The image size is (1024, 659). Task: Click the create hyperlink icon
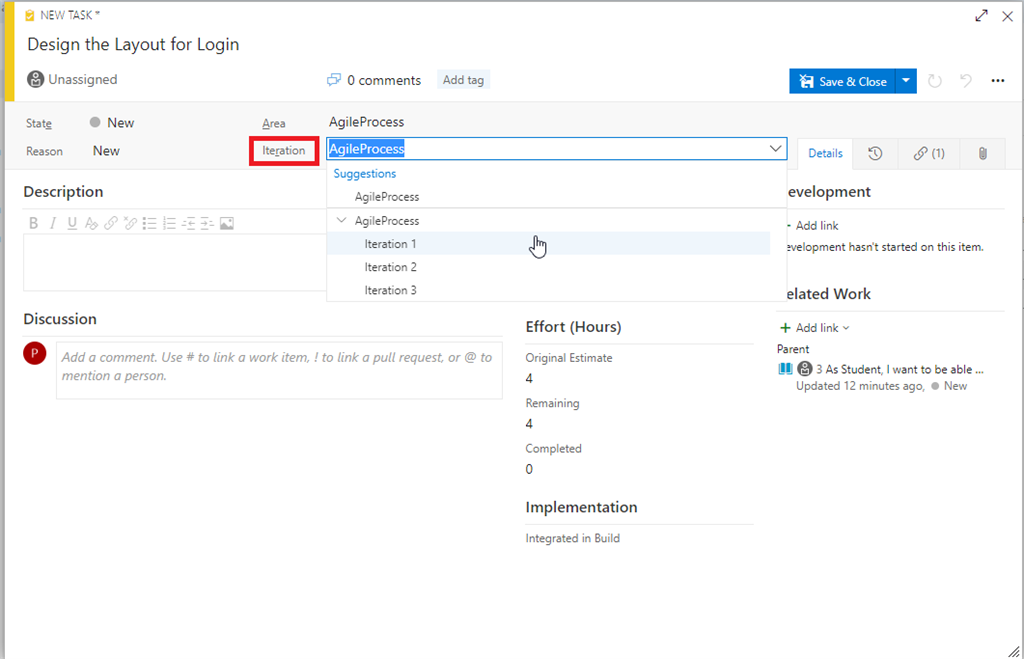[x=111, y=223]
